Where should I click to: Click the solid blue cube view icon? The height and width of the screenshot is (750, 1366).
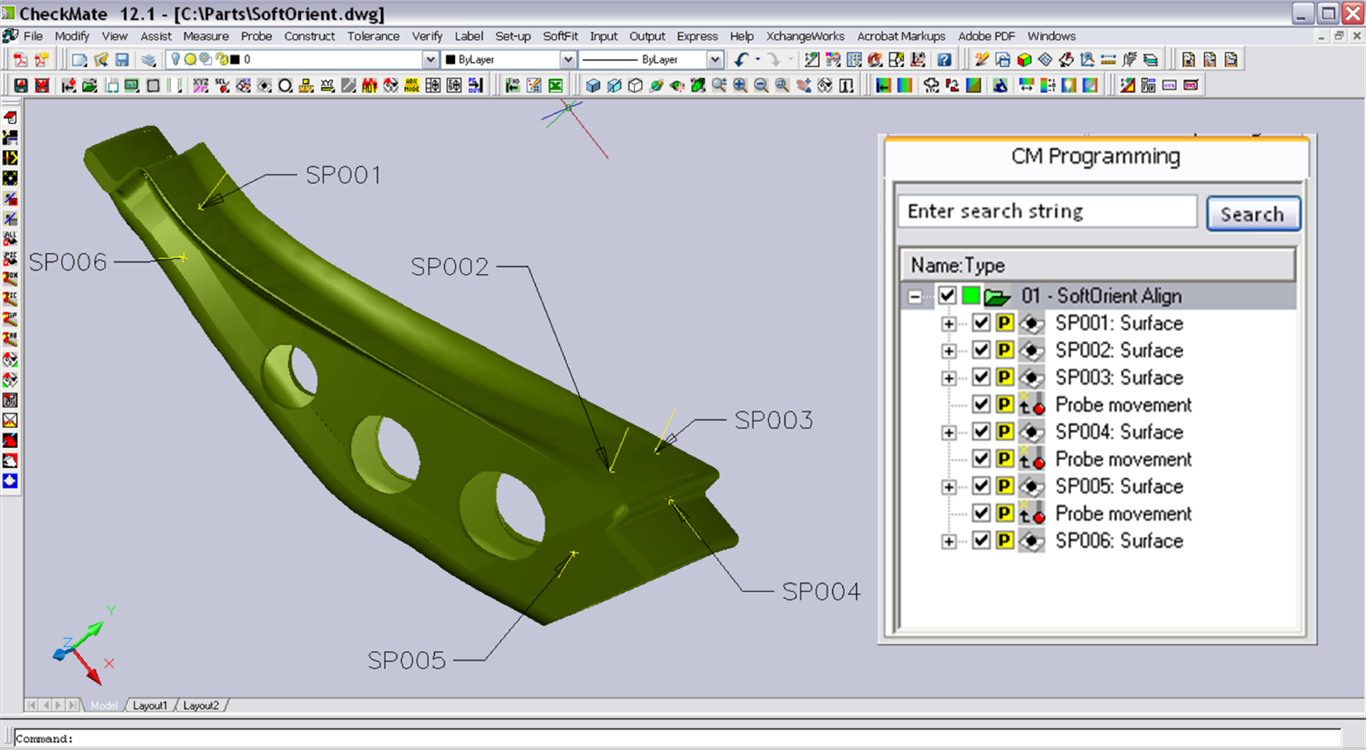point(593,86)
